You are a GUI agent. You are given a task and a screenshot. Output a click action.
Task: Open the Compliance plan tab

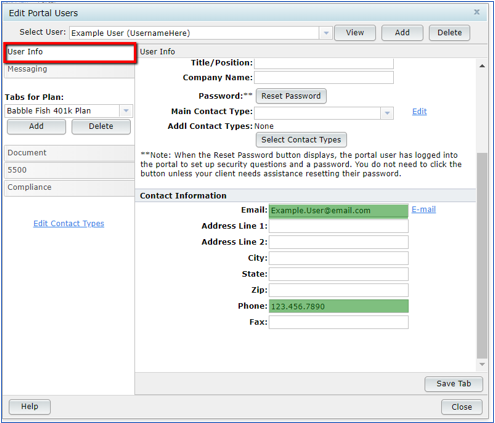pos(69,188)
